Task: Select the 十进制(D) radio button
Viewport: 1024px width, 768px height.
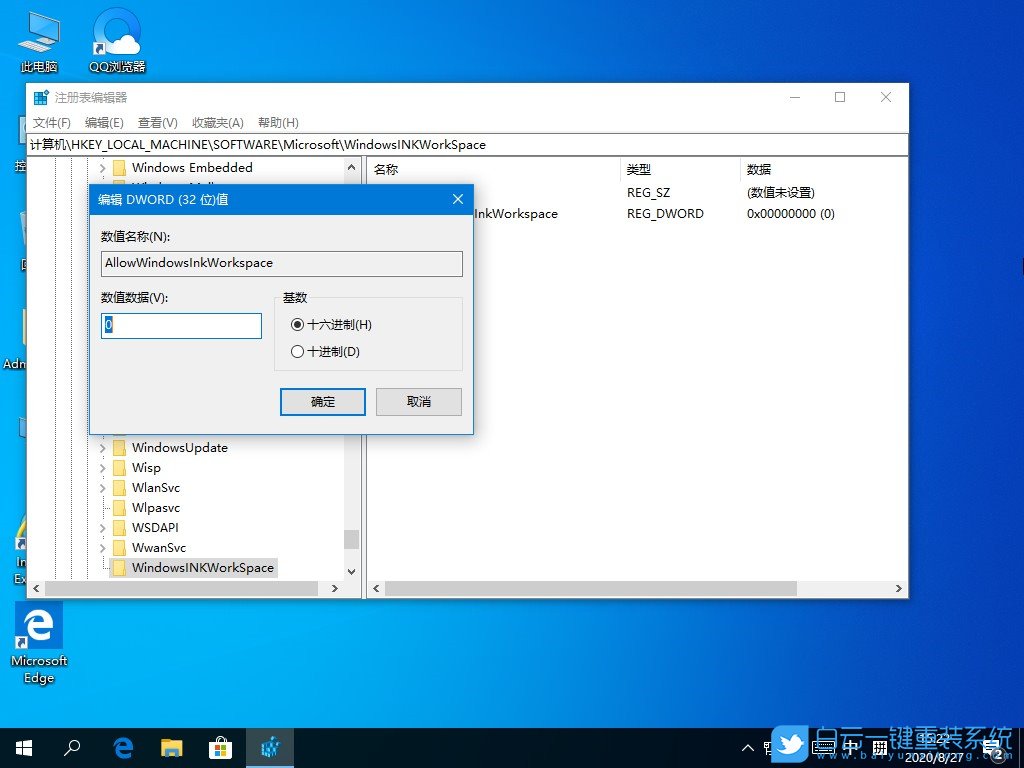Action: point(297,351)
